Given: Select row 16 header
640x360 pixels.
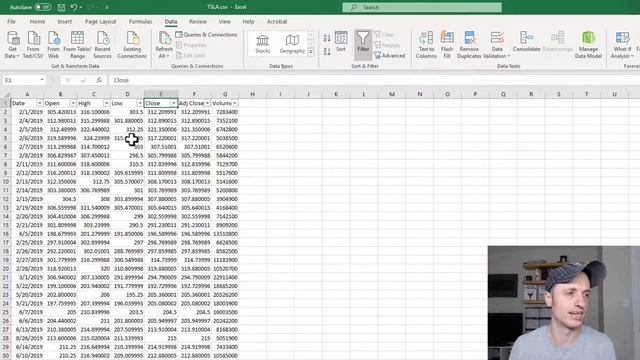Looking at the screenshot, I should pyautogui.click(x=6, y=234).
